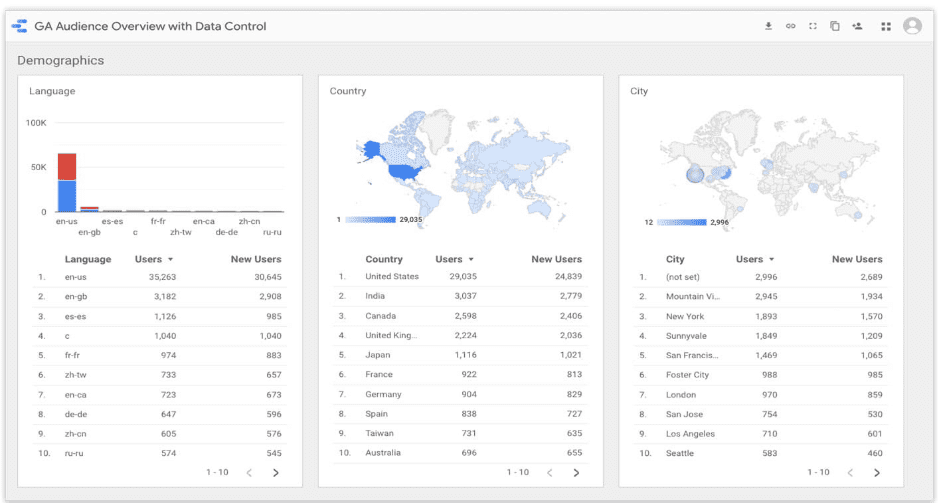Select Germany in Country table
The image size is (938, 503).
click(x=461, y=394)
